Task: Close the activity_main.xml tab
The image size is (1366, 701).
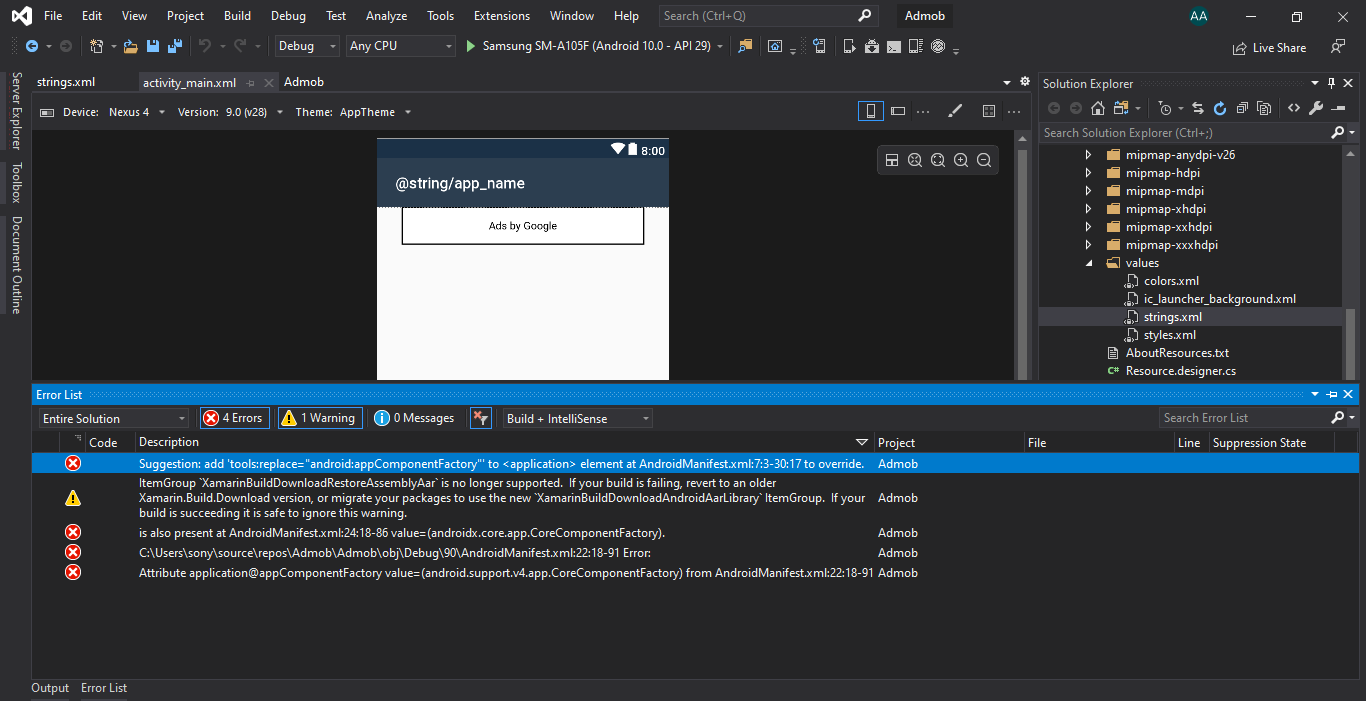Action: click(x=268, y=83)
